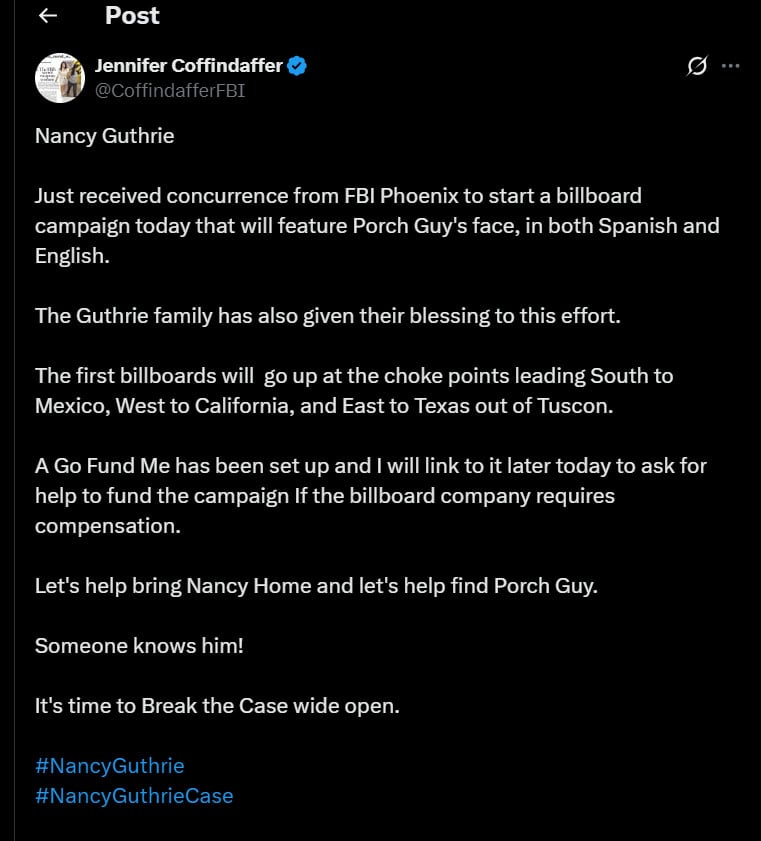Open the Grok explain-post icon

point(697,66)
